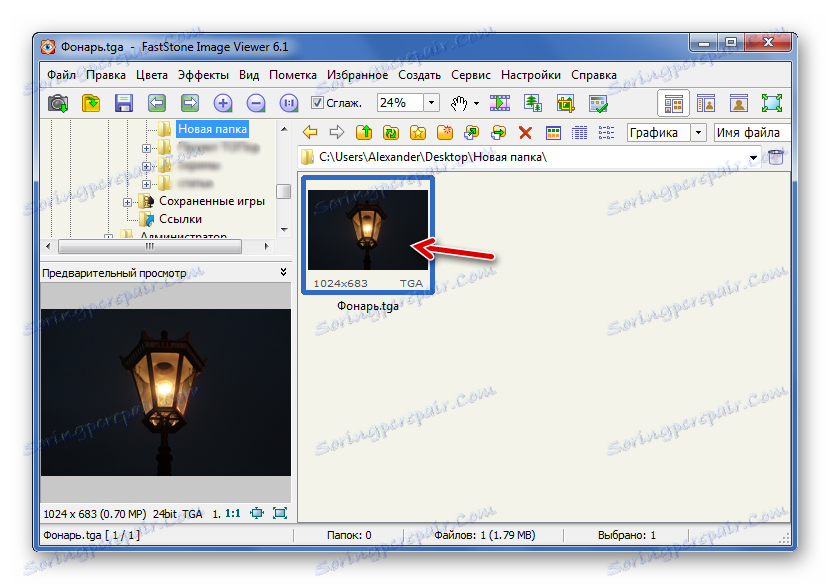Click the folder path address field
The image size is (831, 585).
(x=529, y=157)
